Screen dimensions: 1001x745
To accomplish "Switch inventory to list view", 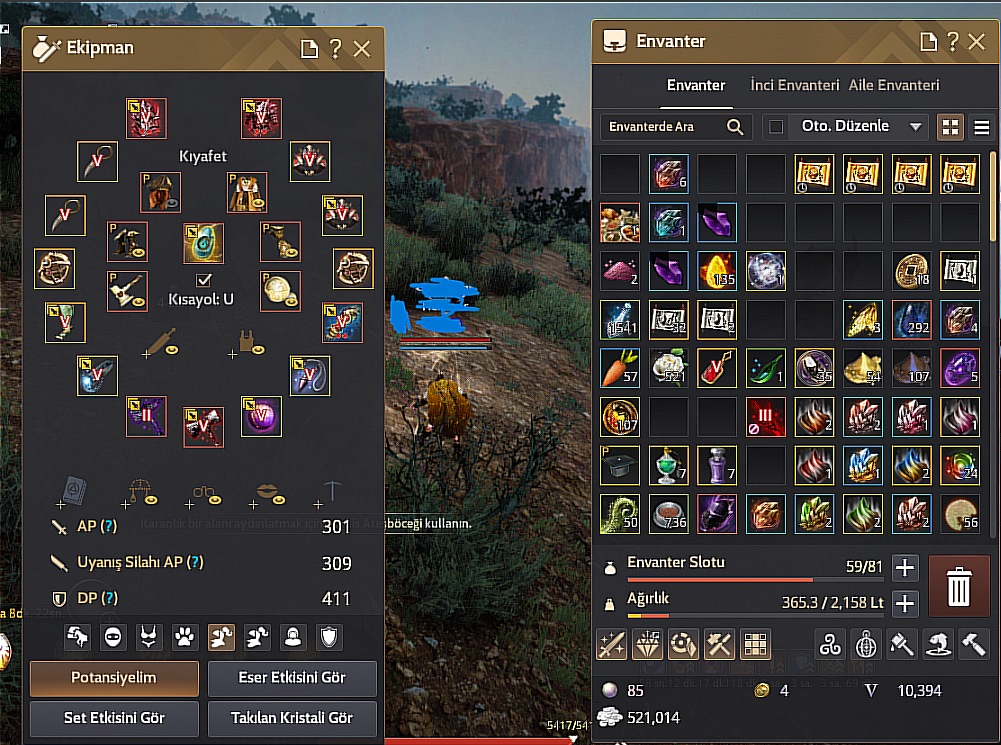I will pos(981,127).
